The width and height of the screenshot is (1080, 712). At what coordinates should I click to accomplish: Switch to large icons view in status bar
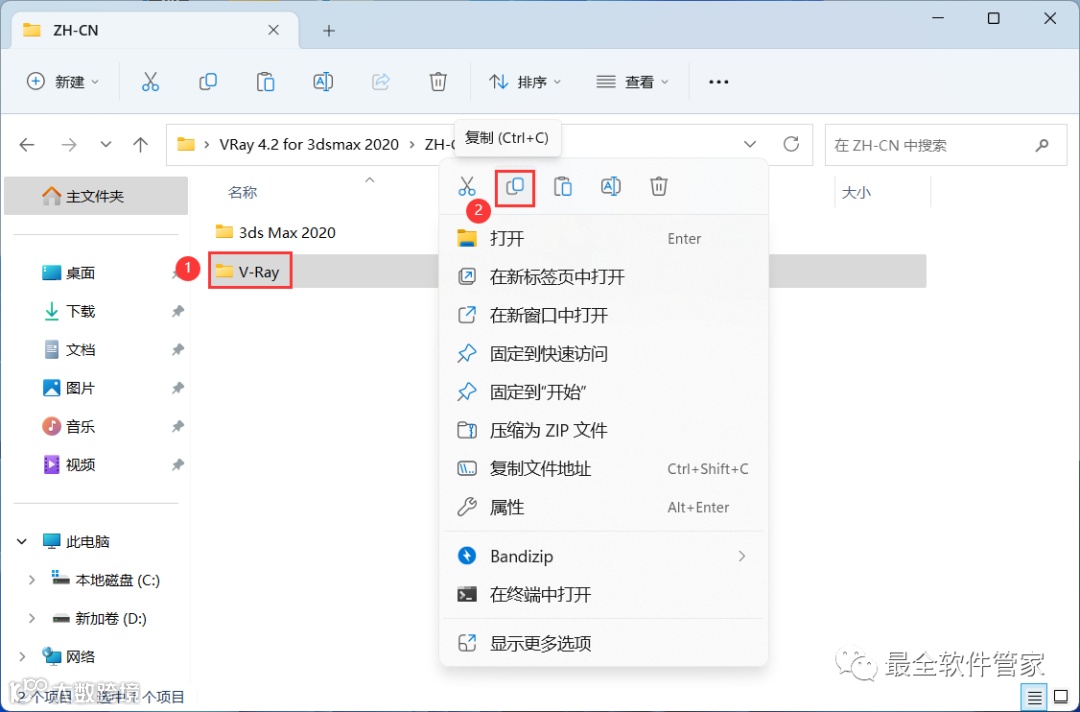(1061, 698)
